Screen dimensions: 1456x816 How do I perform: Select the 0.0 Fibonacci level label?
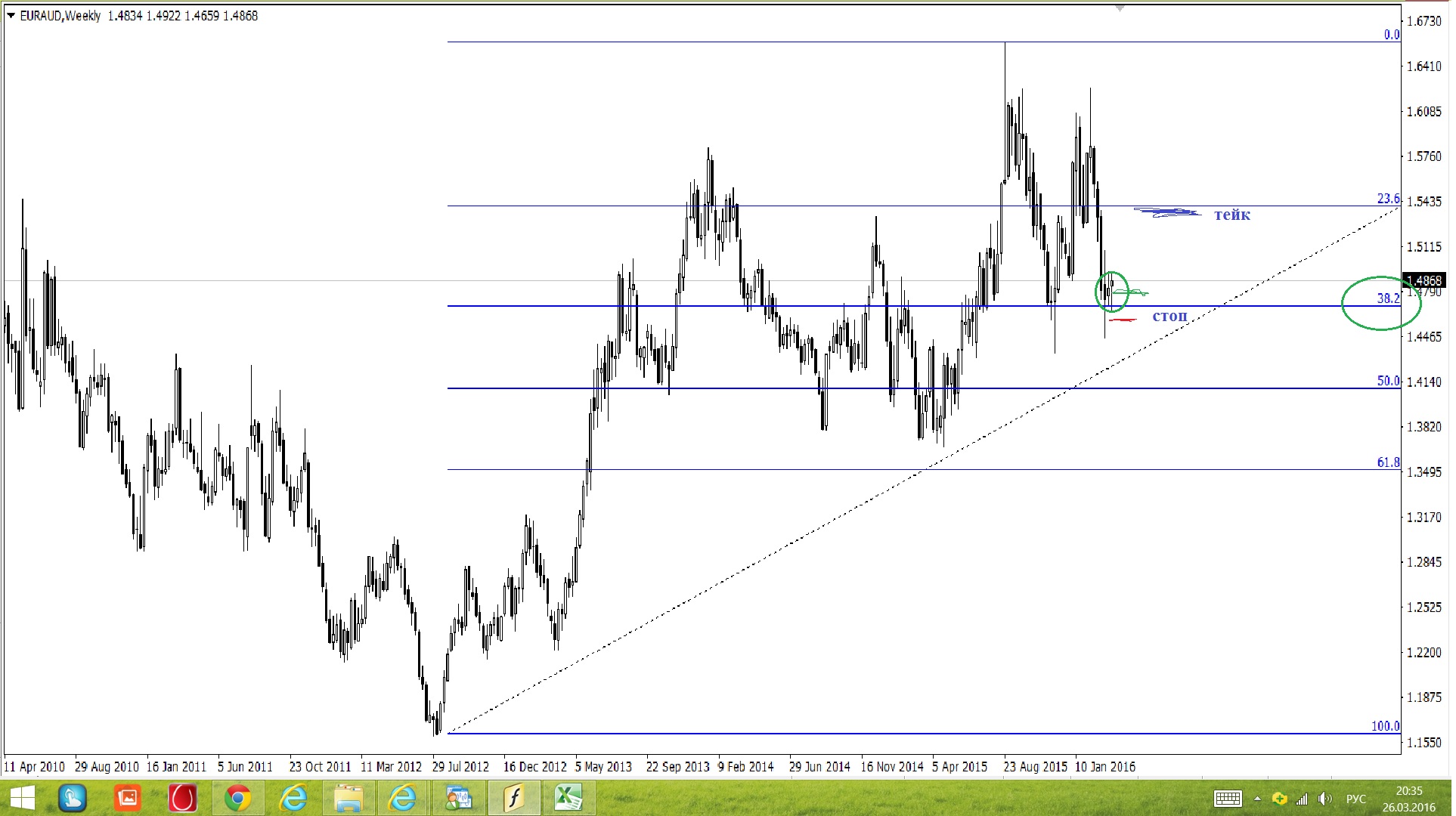click(1392, 35)
